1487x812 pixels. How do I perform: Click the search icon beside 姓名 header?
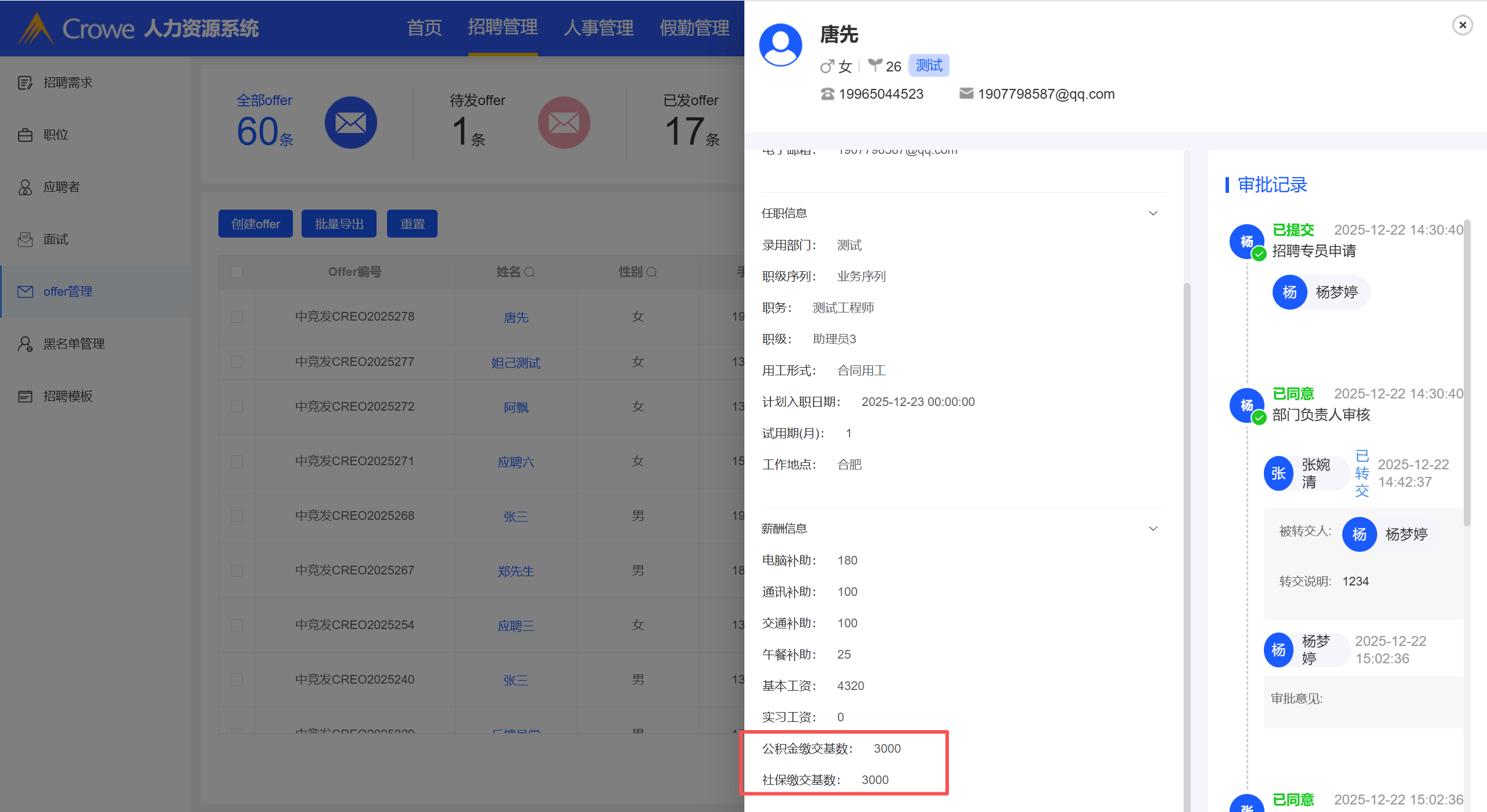[x=529, y=272]
